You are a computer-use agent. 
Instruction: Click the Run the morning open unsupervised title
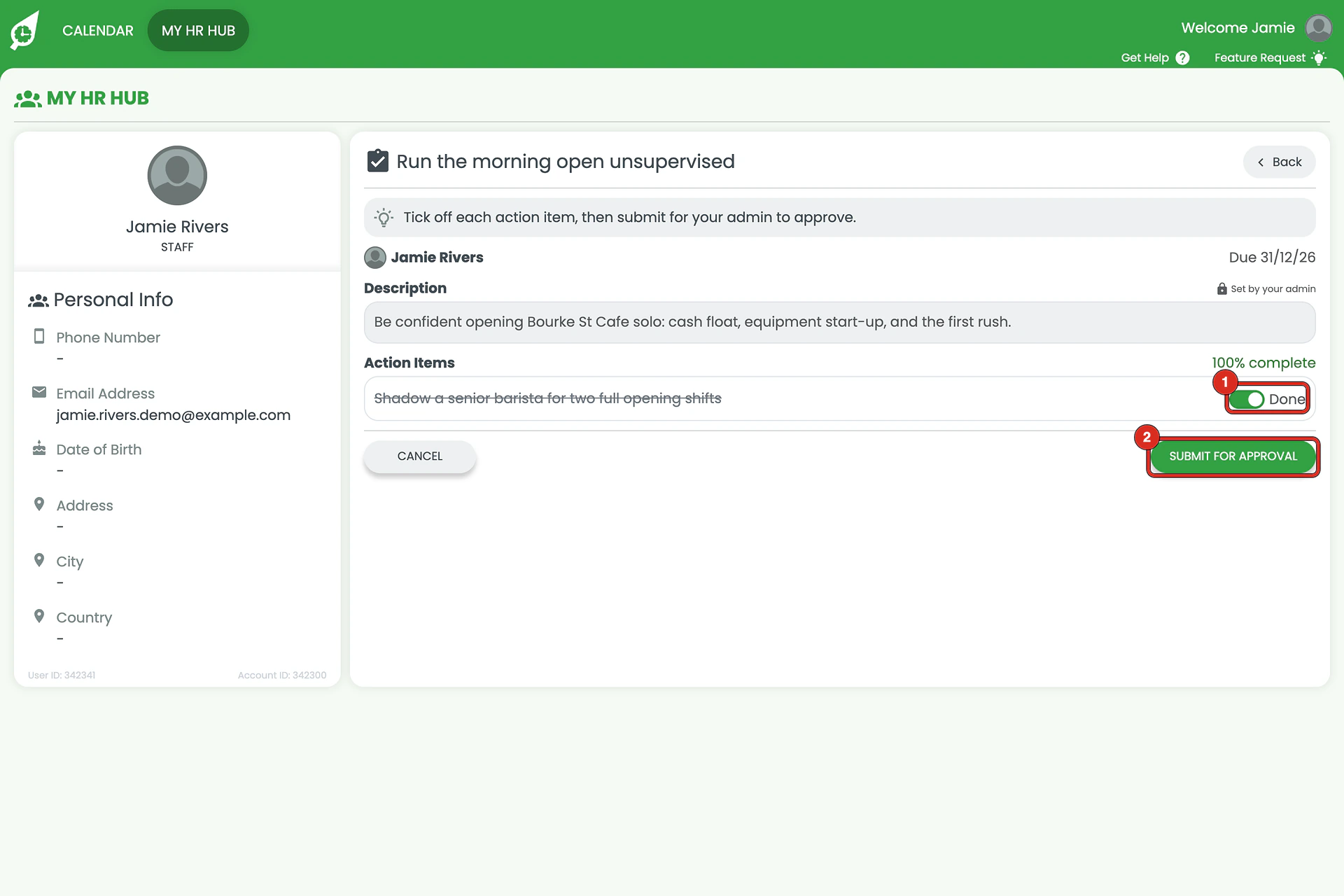click(566, 162)
